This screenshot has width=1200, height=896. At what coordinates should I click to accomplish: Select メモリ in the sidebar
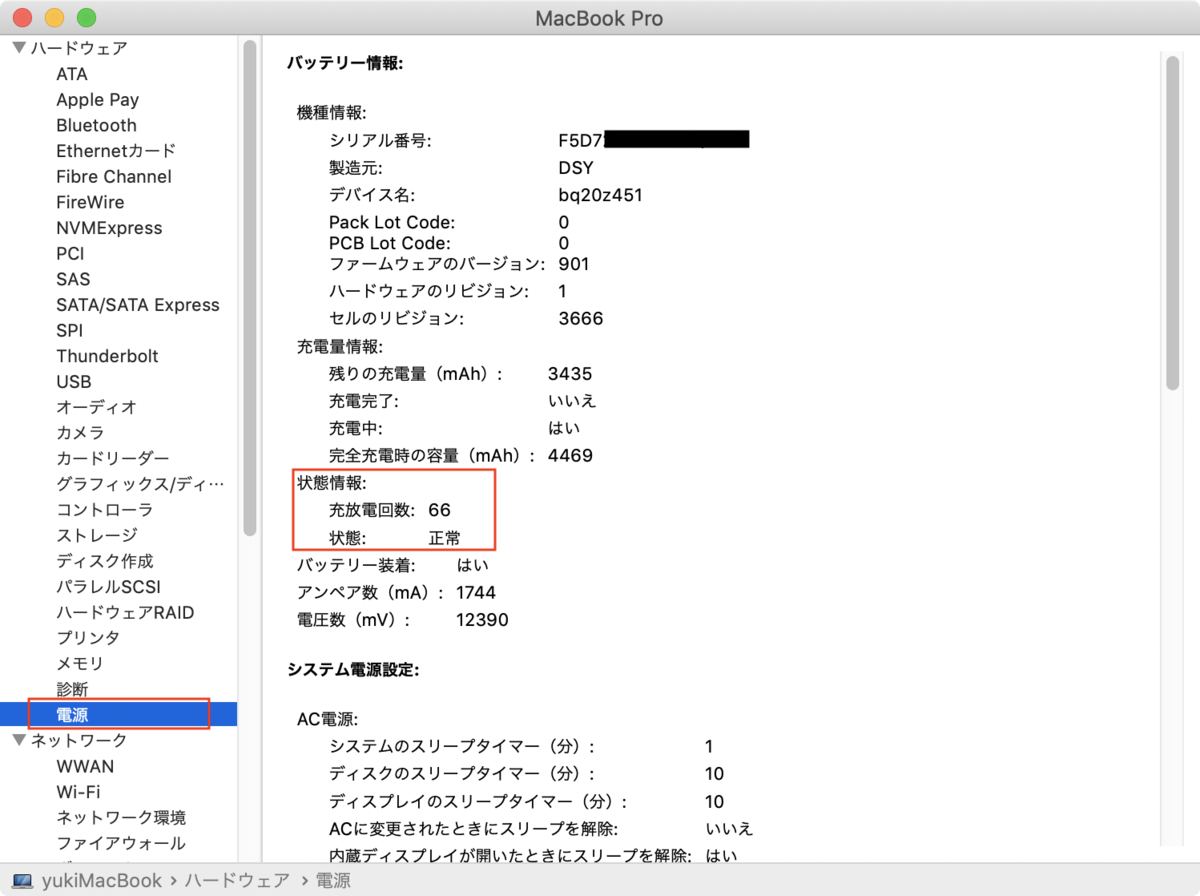[x=80, y=664]
